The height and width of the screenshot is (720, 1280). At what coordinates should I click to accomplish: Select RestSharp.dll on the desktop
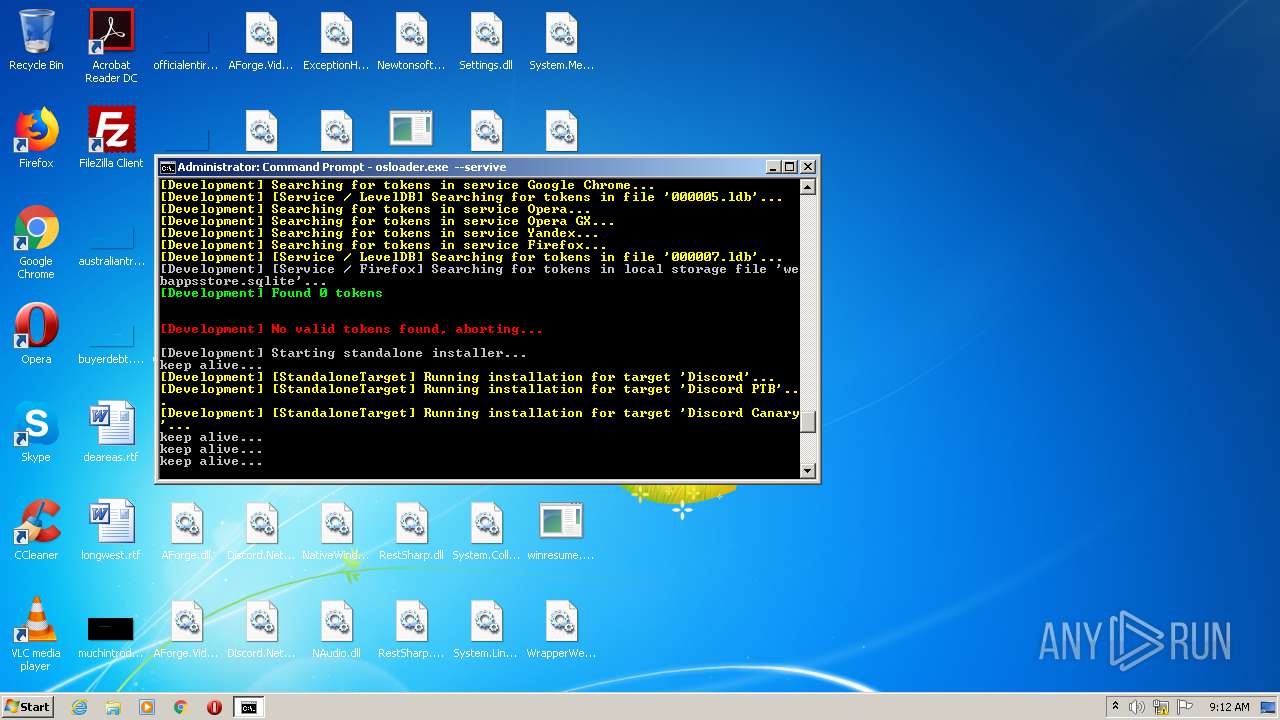point(411,530)
